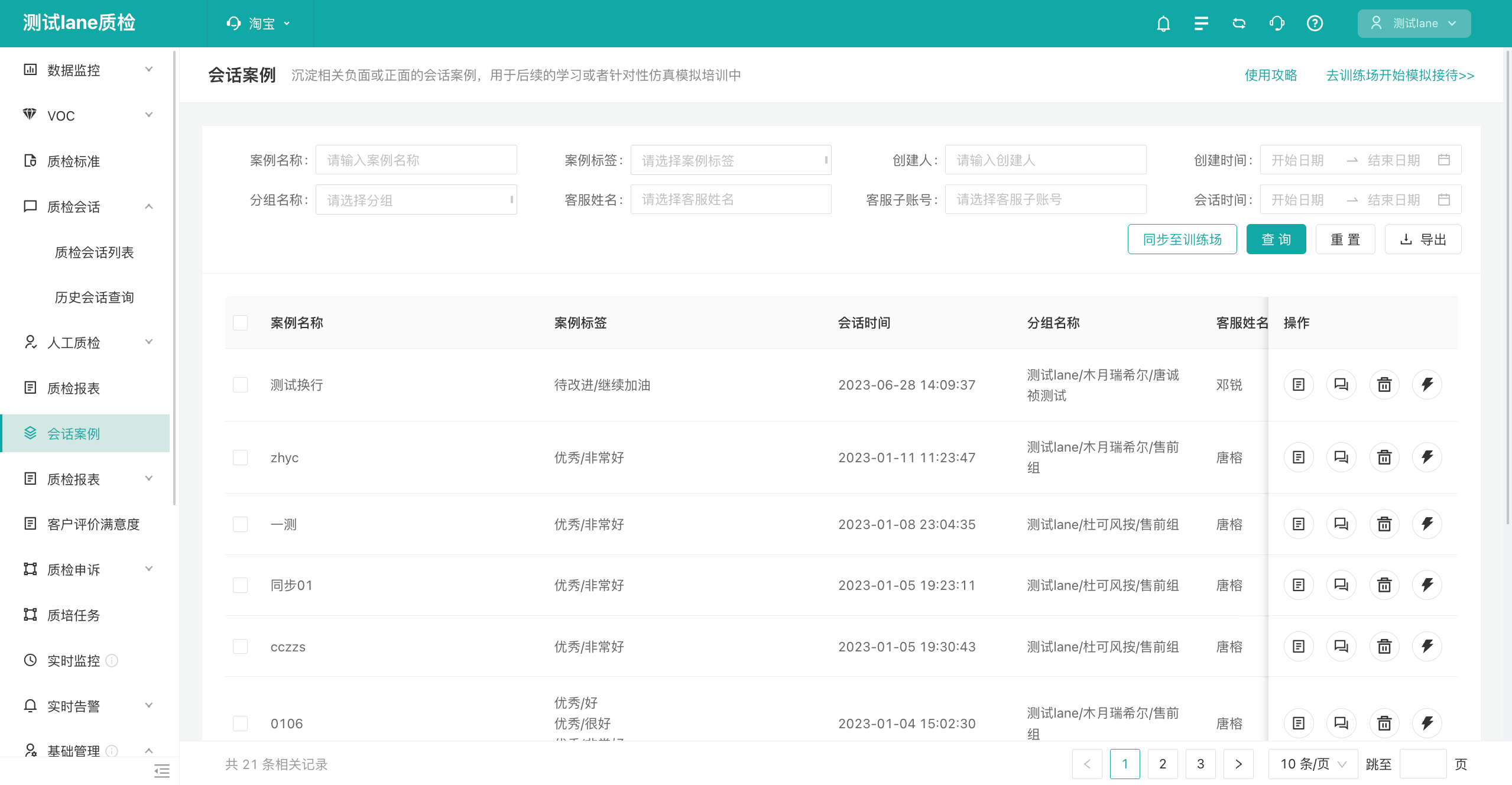Focus the 客服姓名 select field
Viewport: 1512px width, 785px height.
(x=731, y=200)
